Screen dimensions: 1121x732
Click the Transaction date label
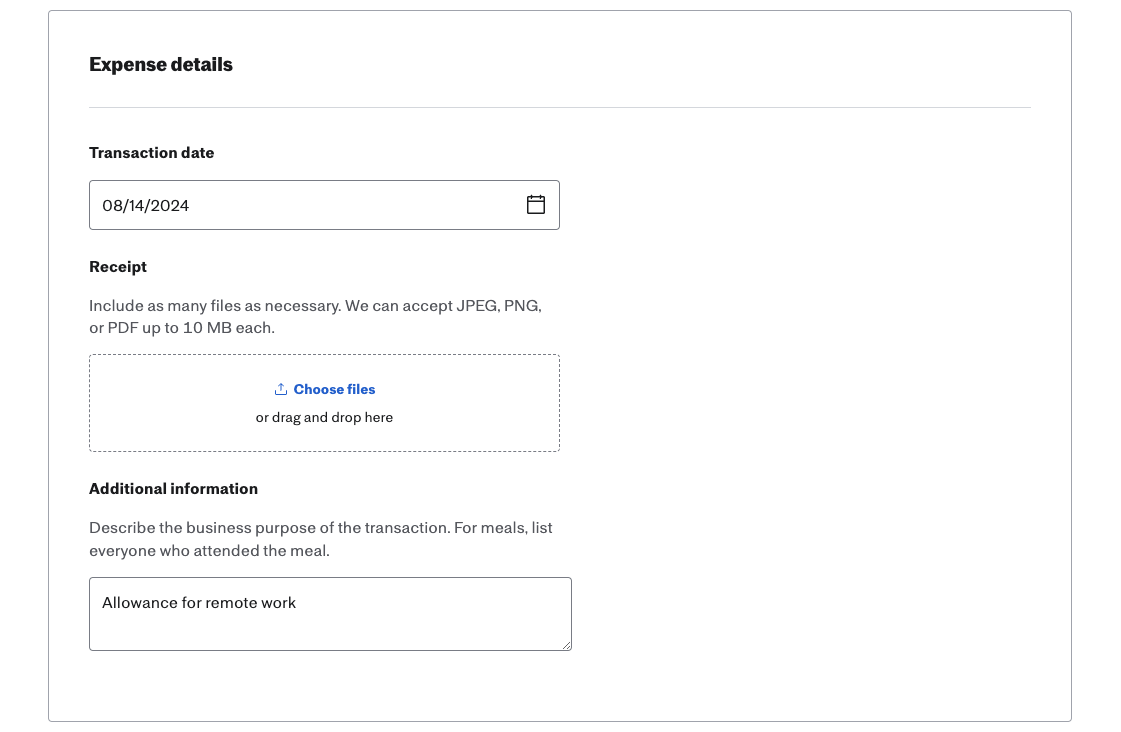(x=152, y=152)
